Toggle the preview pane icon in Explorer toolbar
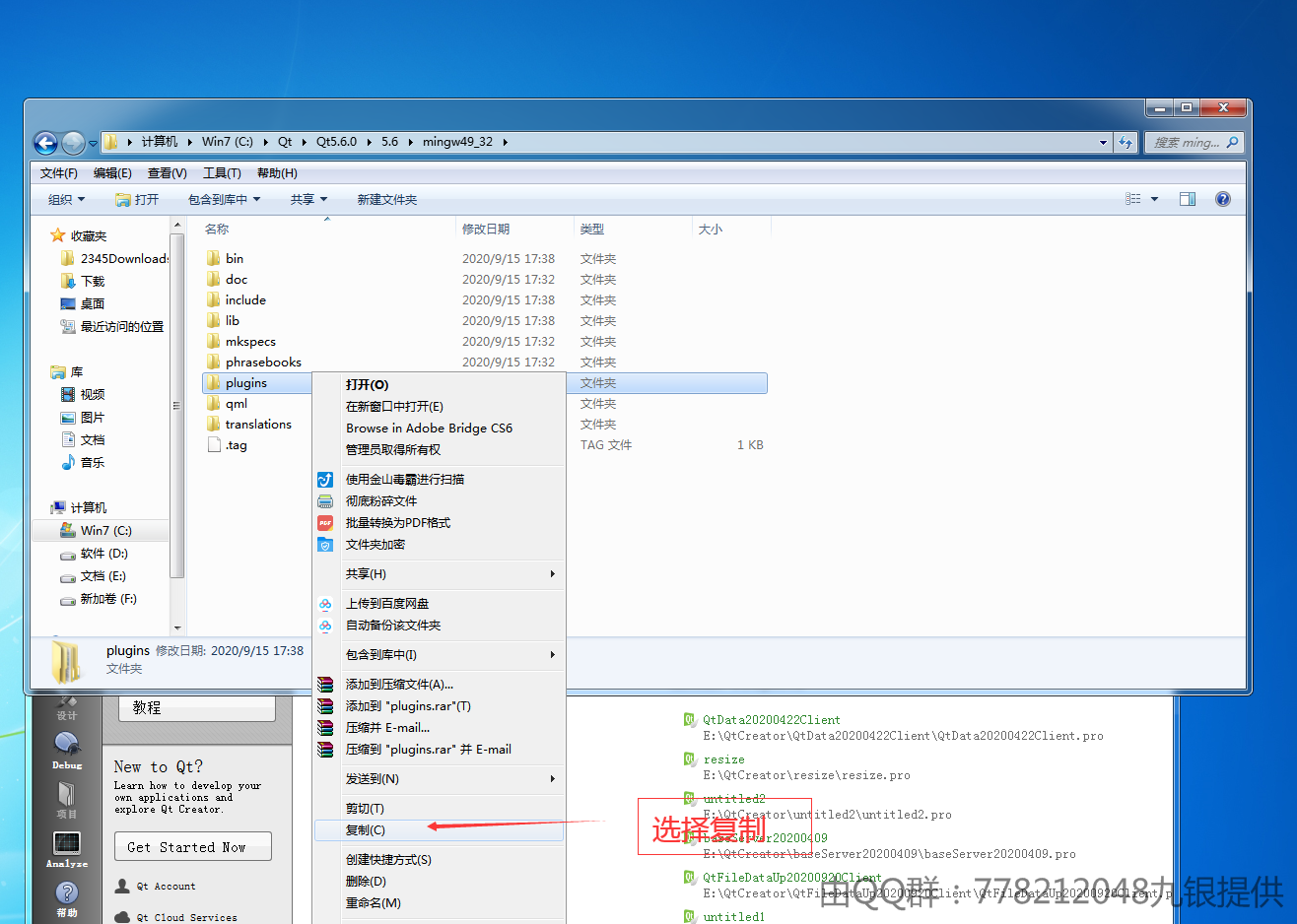The image size is (1297, 924). click(x=1188, y=199)
